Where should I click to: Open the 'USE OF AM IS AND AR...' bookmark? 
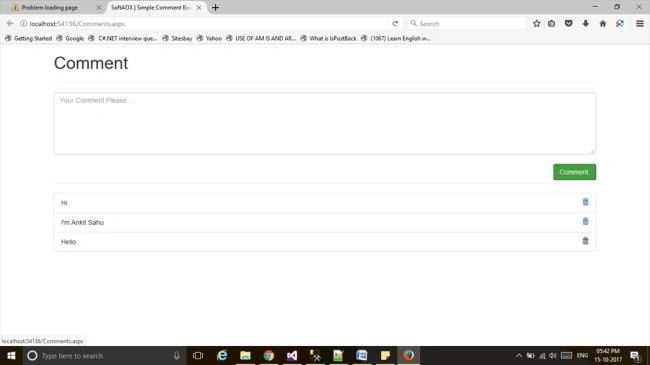pos(261,38)
